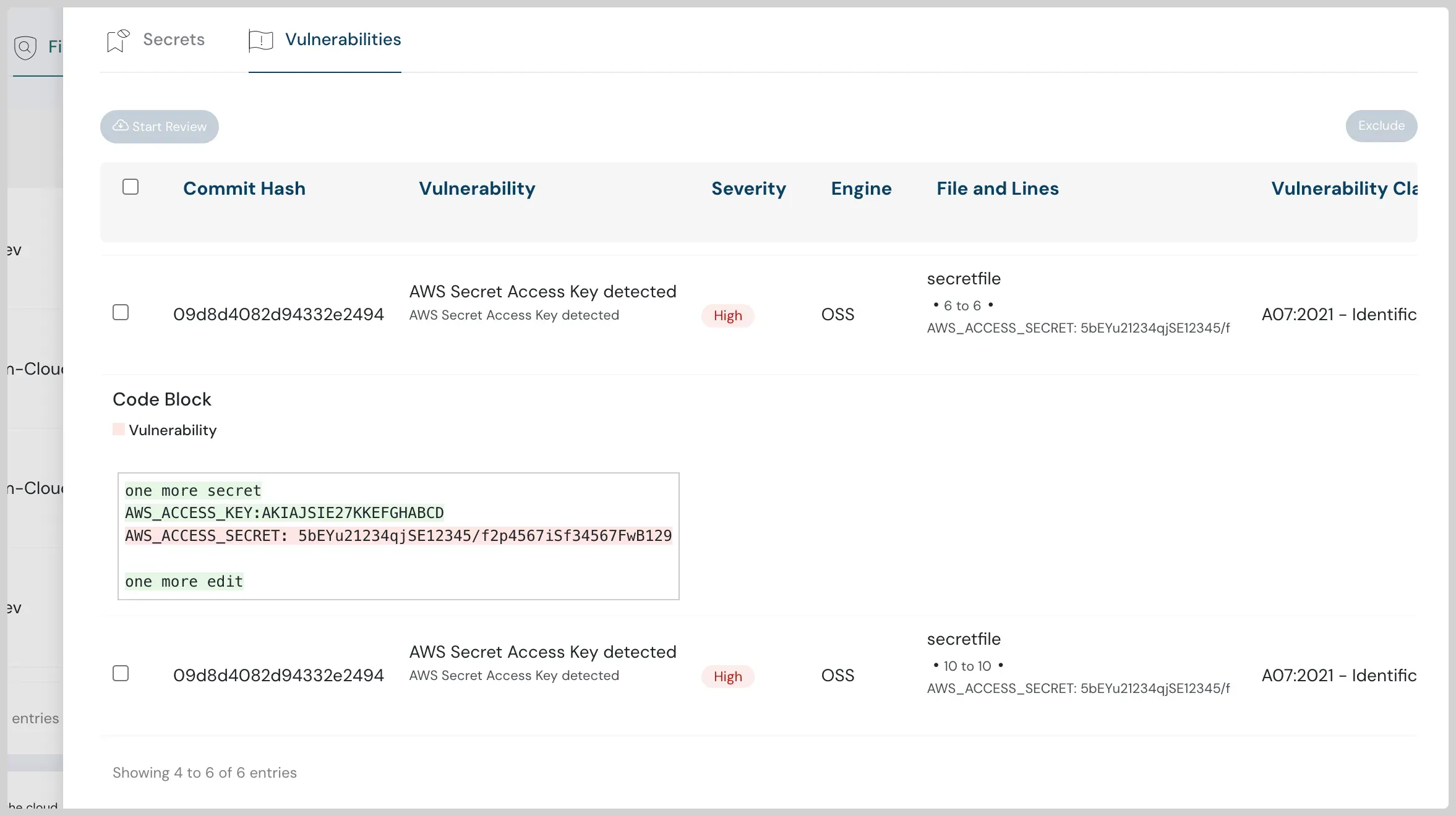The image size is (1456, 816).
Task: Click the cloud icon inside Start Review
Action: (x=120, y=126)
